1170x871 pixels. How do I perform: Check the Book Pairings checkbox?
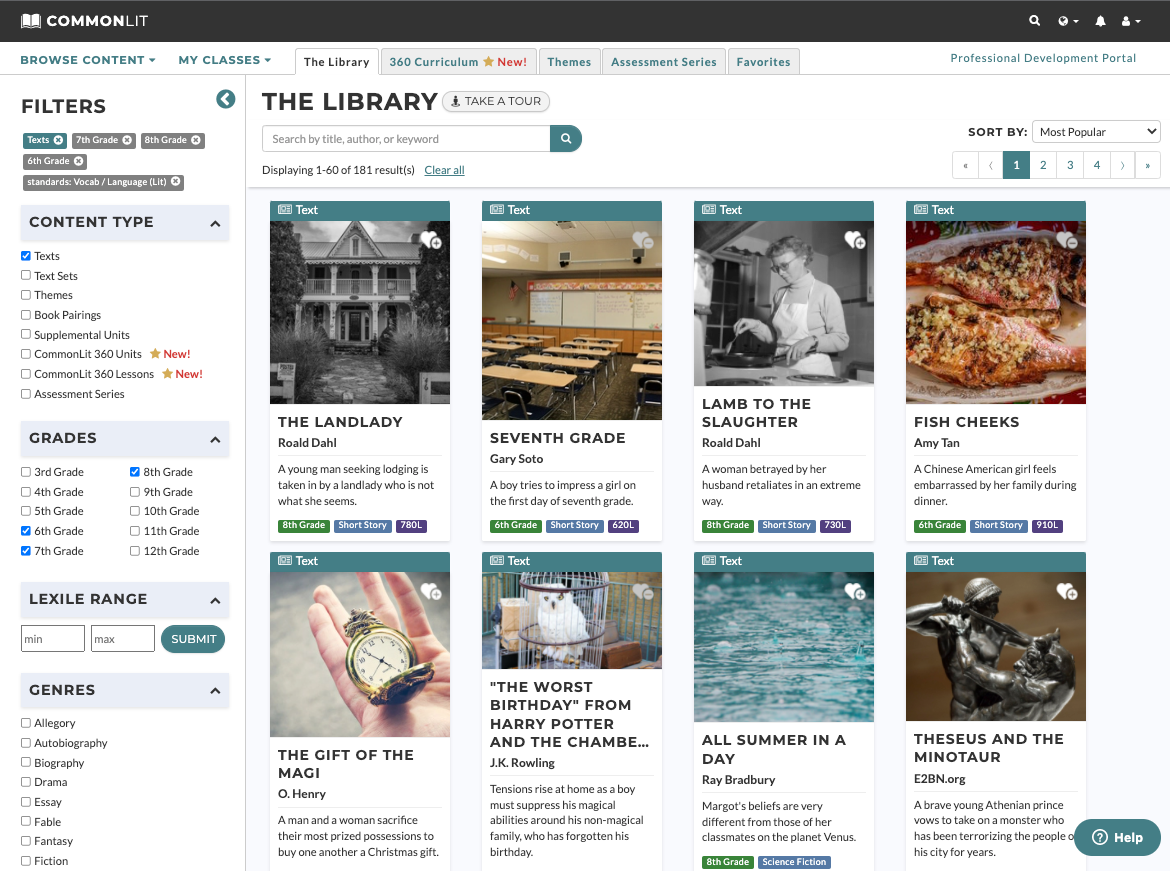26,315
